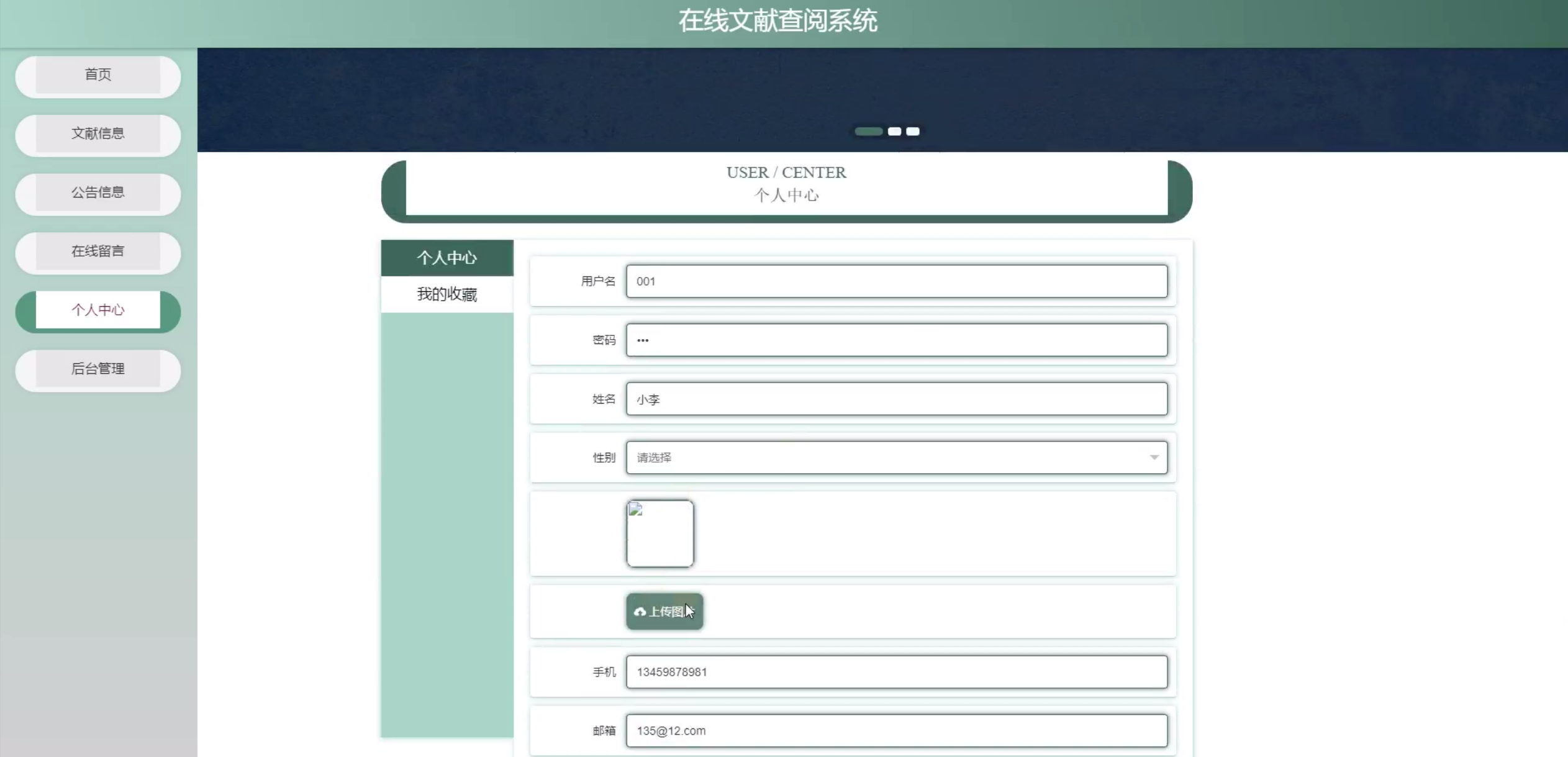Image resolution: width=1568 pixels, height=757 pixels.
Task: Go to 首页 in sidebar
Action: click(98, 75)
